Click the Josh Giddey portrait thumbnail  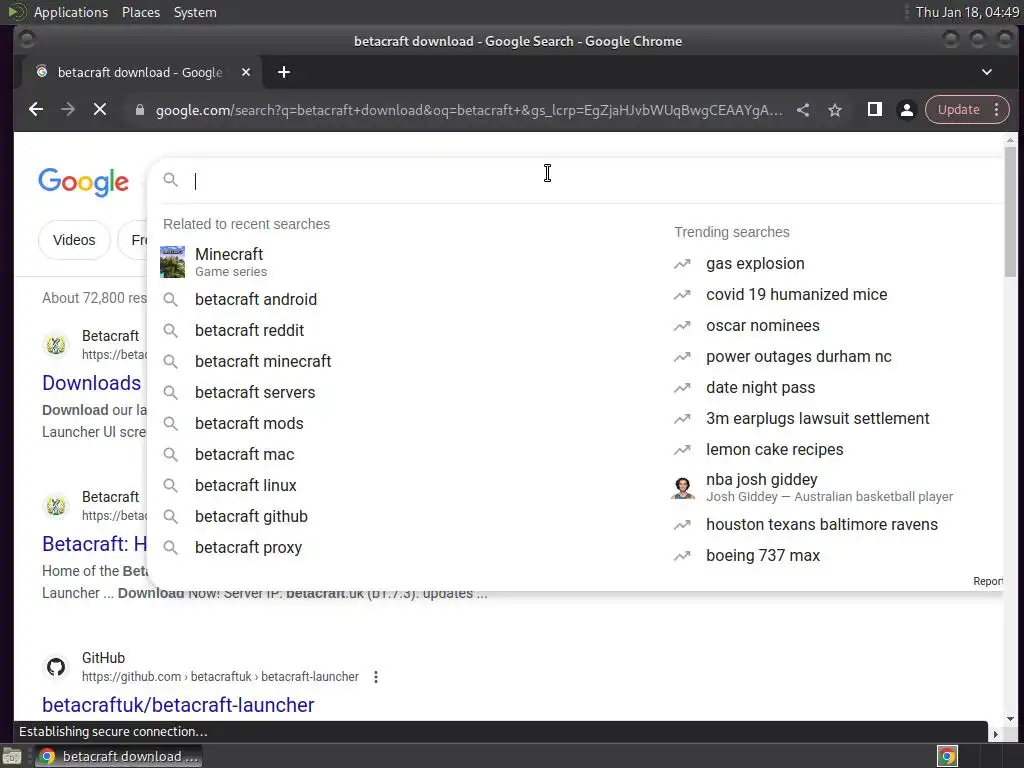coord(683,487)
